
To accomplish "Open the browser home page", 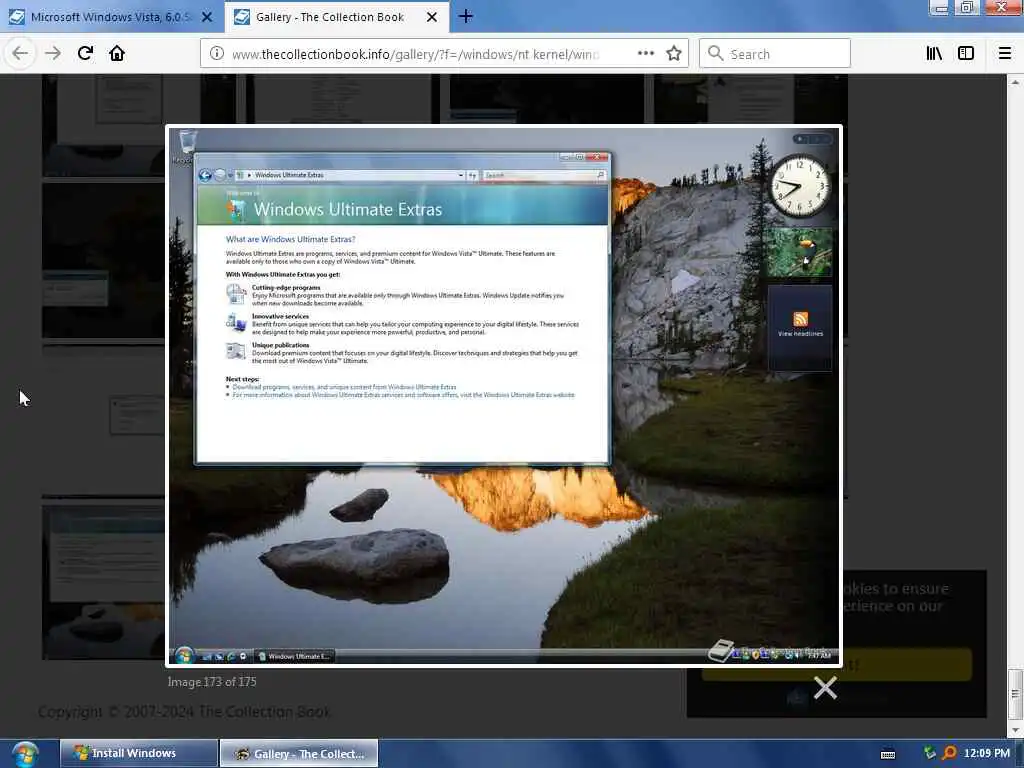I will (117, 53).
